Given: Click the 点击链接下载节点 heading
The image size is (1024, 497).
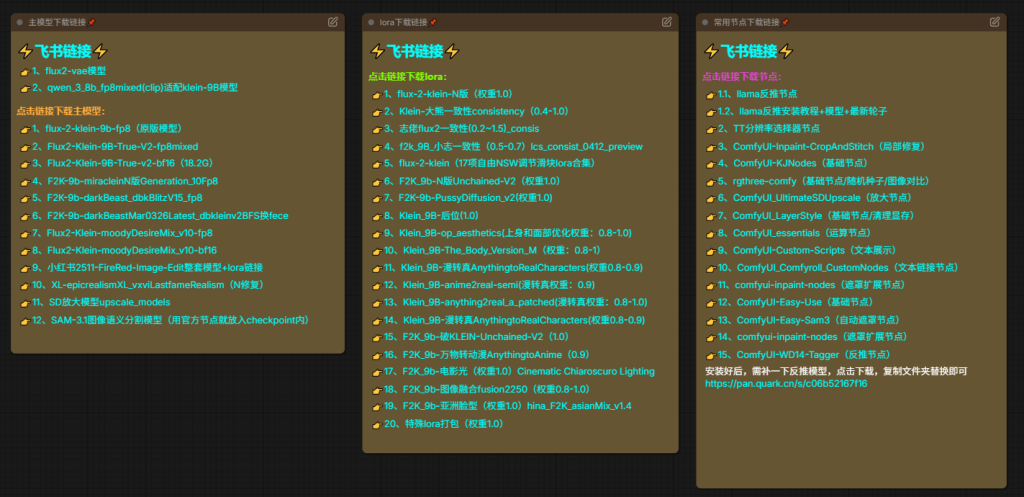Looking at the screenshot, I should (x=742, y=76).
